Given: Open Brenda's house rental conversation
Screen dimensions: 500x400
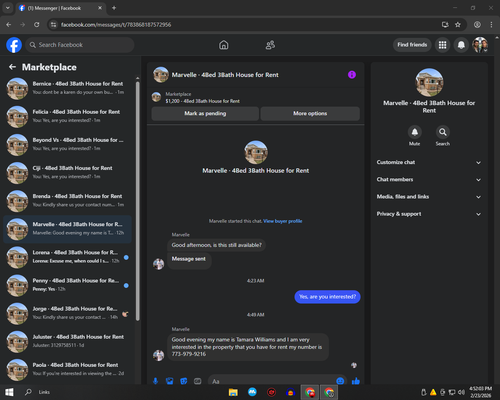Looking at the screenshot, I should [67, 201].
